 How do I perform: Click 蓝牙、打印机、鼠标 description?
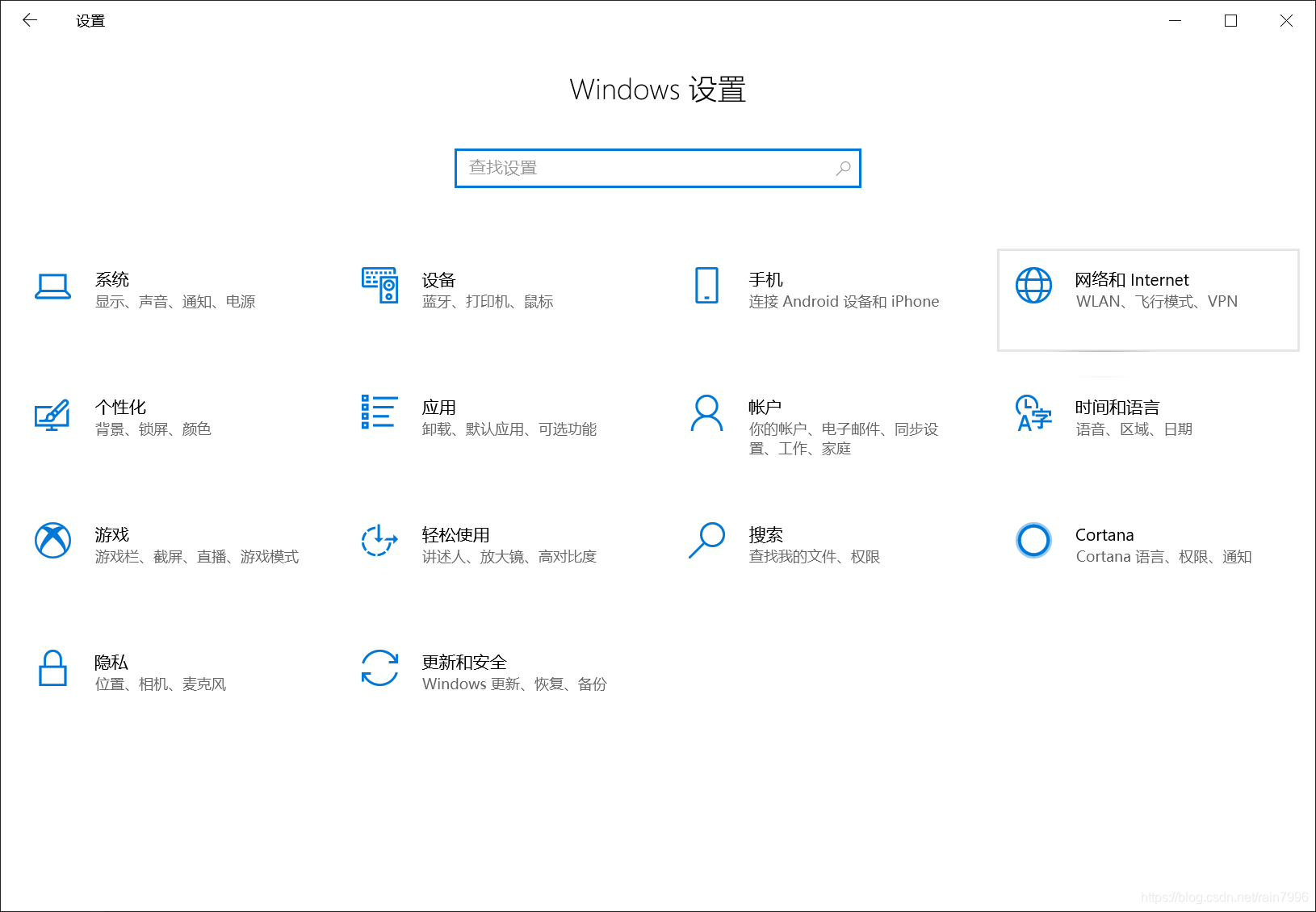click(x=488, y=302)
